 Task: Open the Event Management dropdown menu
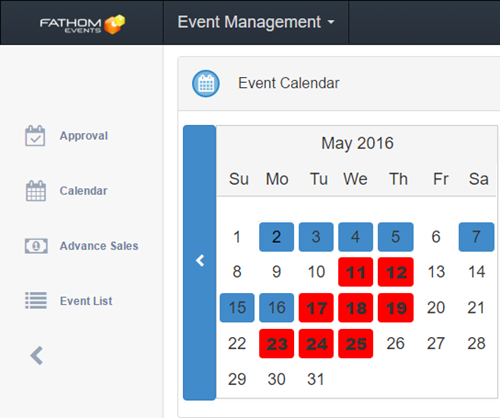click(x=256, y=22)
